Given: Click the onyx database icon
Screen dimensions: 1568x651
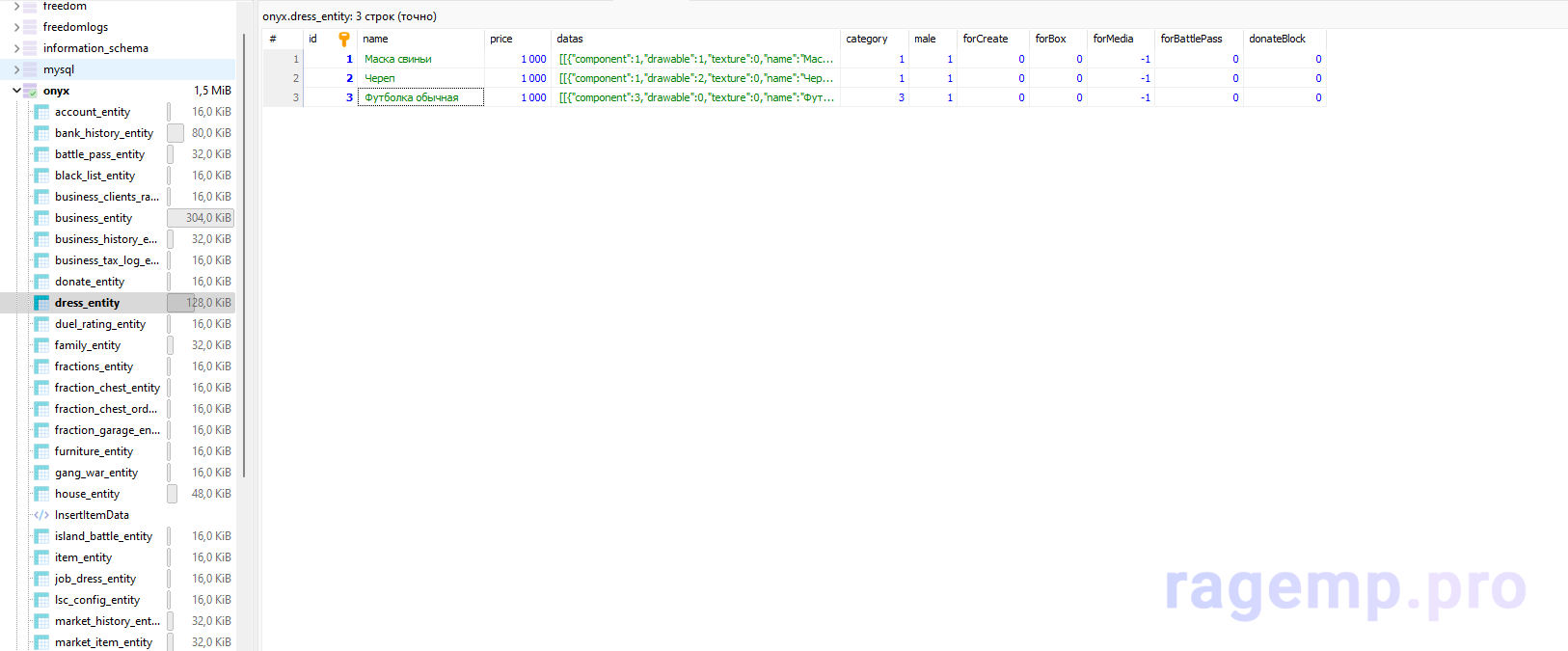Looking at the screenshot, I should pyautogui.click(x=30, y=91).
